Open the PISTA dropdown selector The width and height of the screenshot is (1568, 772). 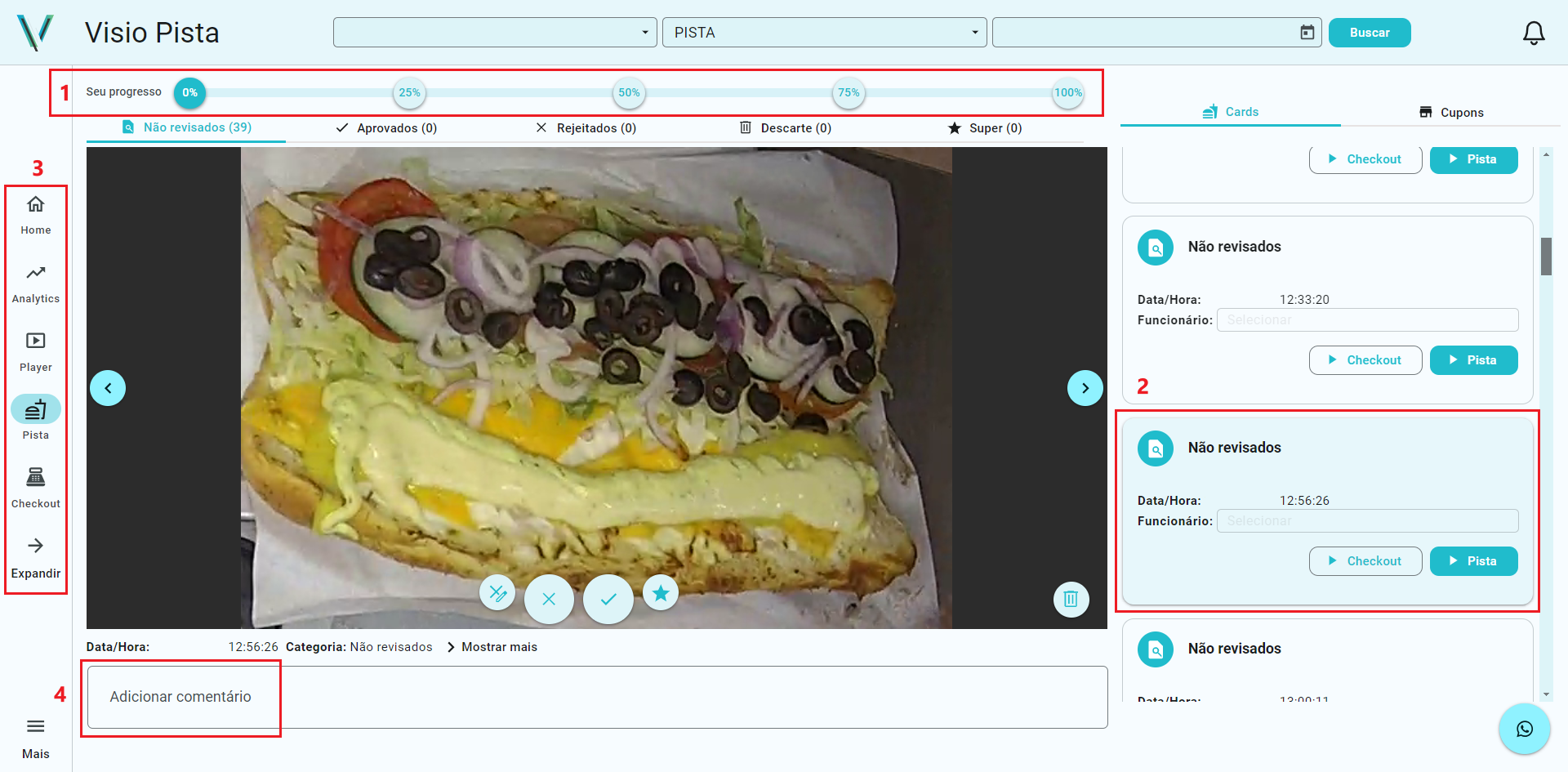click(x=824, y=33)
